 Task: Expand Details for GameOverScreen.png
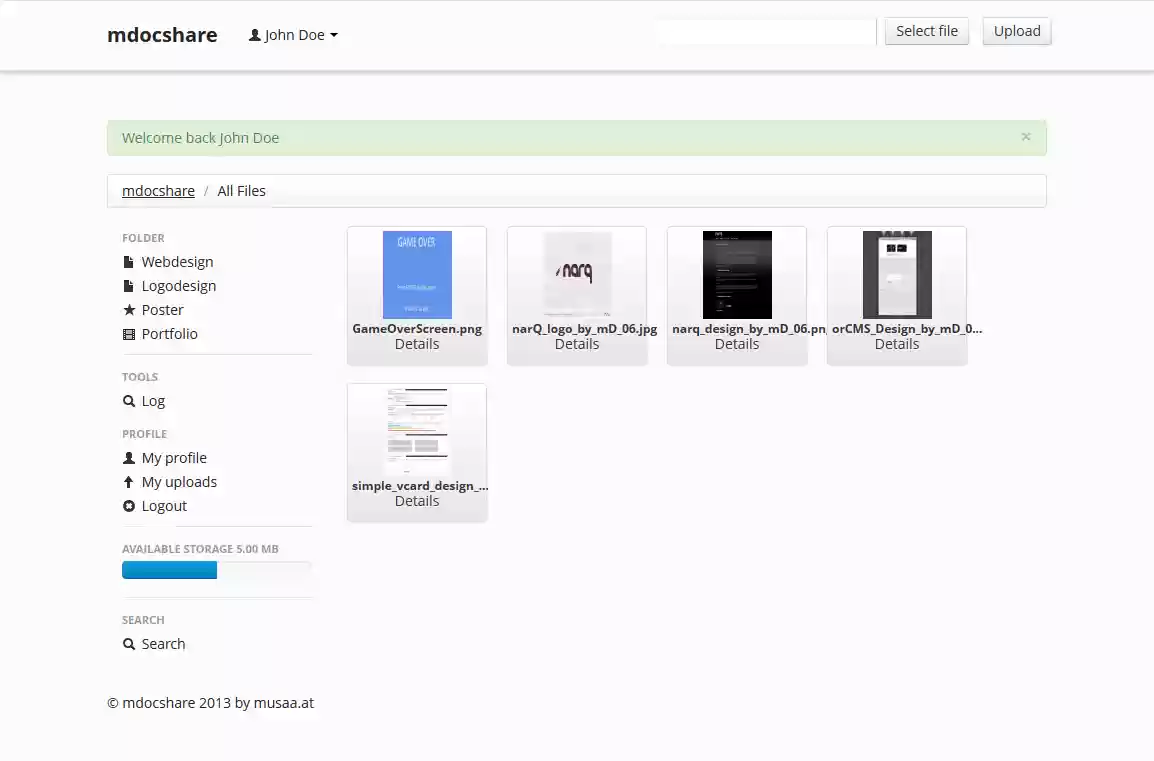[417, 343]
